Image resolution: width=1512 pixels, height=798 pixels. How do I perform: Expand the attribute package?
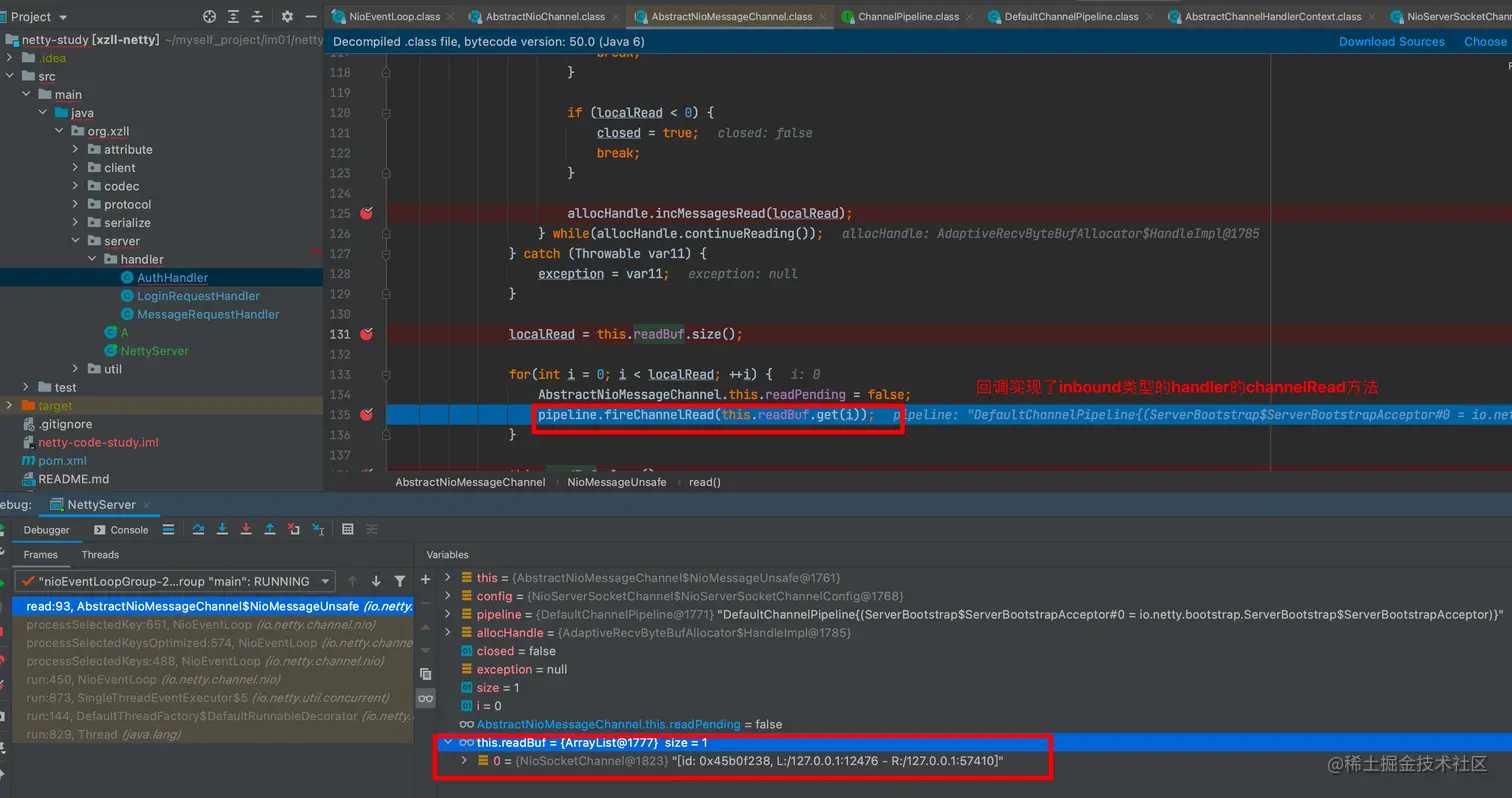click(x=75, y=149)
